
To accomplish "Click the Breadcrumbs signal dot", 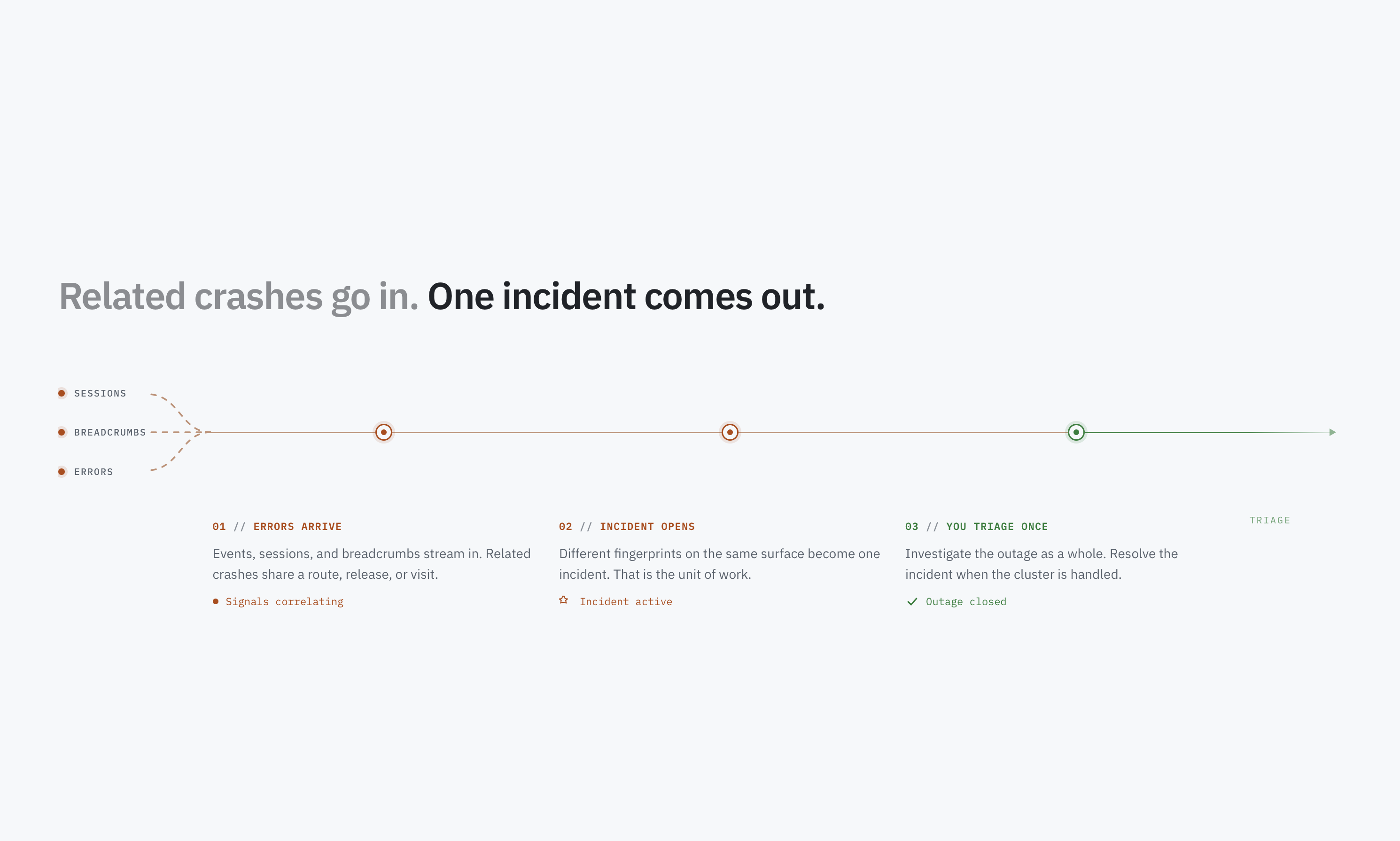I will [x=62, y=432].
